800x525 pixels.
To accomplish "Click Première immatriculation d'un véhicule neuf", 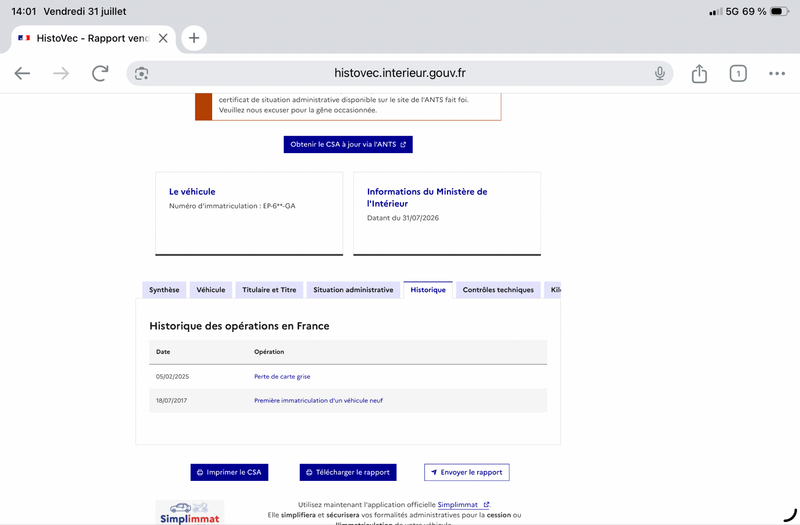I will tap(318, 401).
